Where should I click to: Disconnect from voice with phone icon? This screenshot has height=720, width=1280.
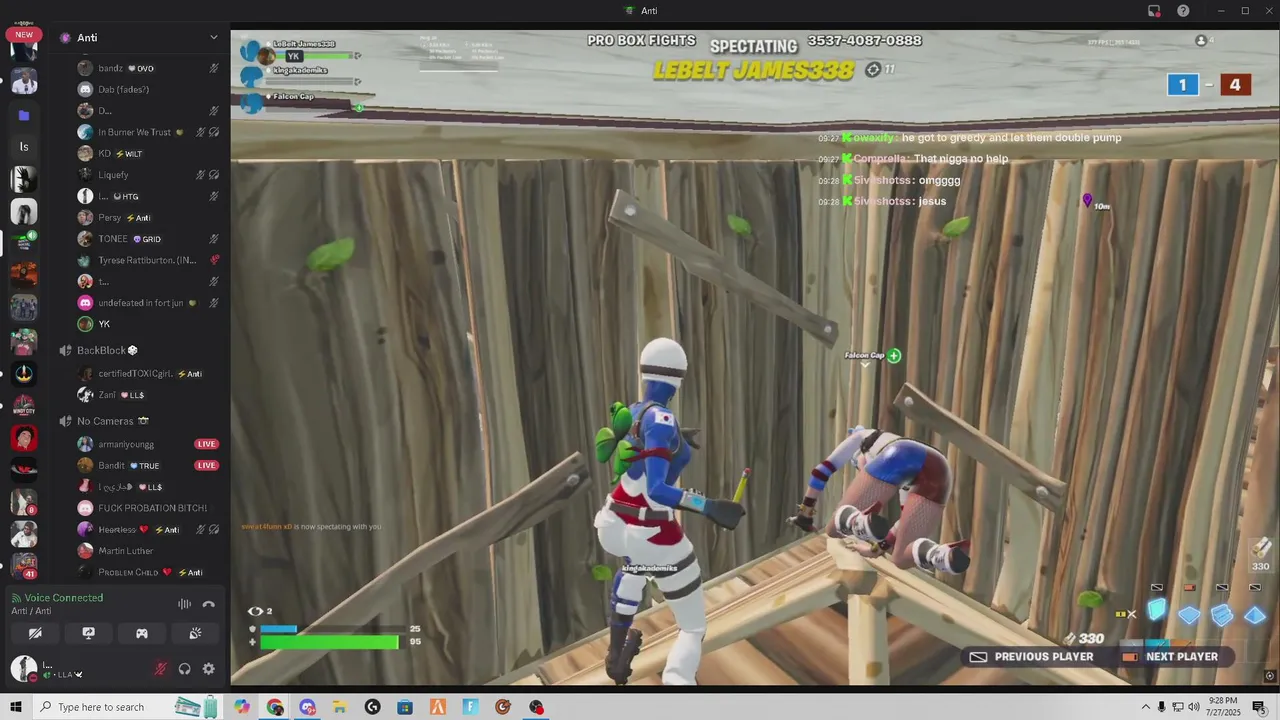(x=208, y=604)
